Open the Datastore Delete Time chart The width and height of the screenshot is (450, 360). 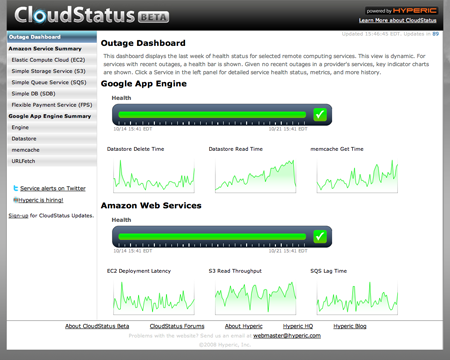tap(154, 175)
